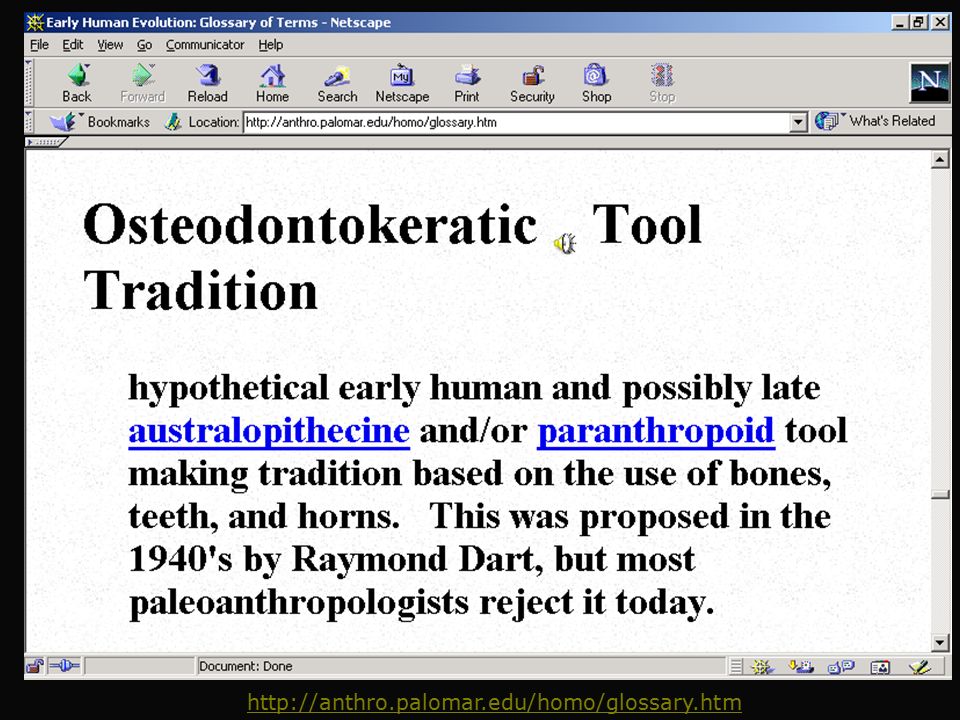Collapse the location toolbar grip
Screen dimensions: 960x720
(28, 121)
